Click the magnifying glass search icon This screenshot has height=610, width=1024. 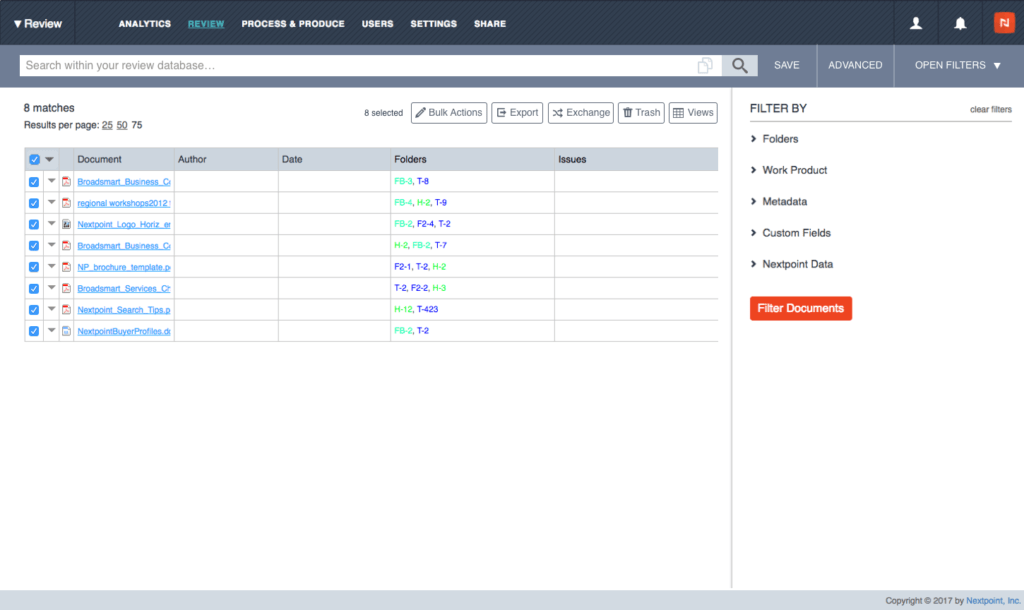[x=739, y=65]
